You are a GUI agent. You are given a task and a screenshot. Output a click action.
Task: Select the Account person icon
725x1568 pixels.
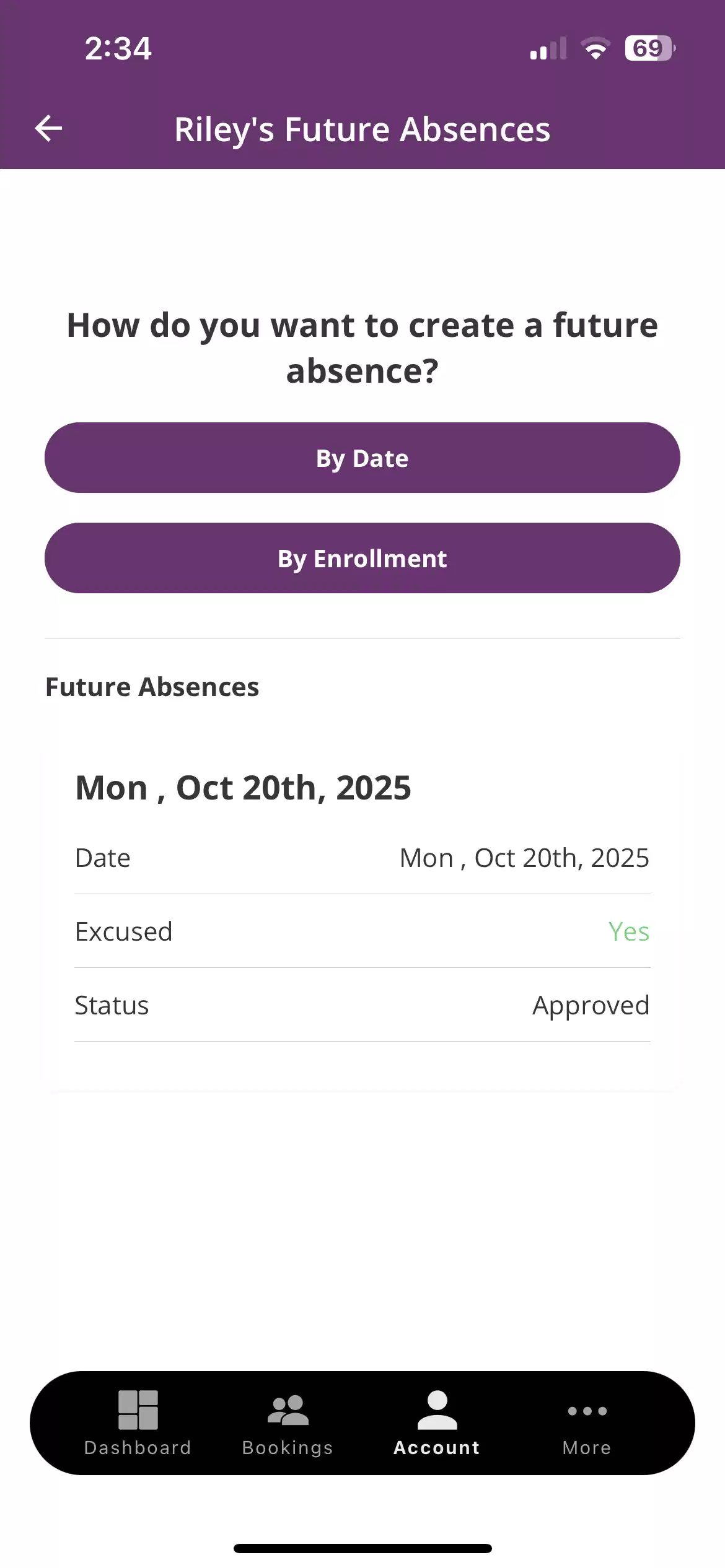point(437,1410)
